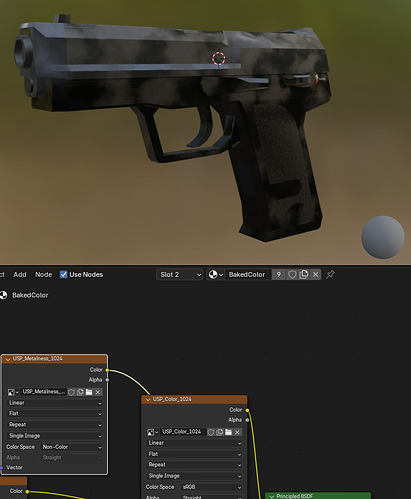
Task: Open Linear interpolation dropdown in USP_Color_1024 node
Action: 194,443
